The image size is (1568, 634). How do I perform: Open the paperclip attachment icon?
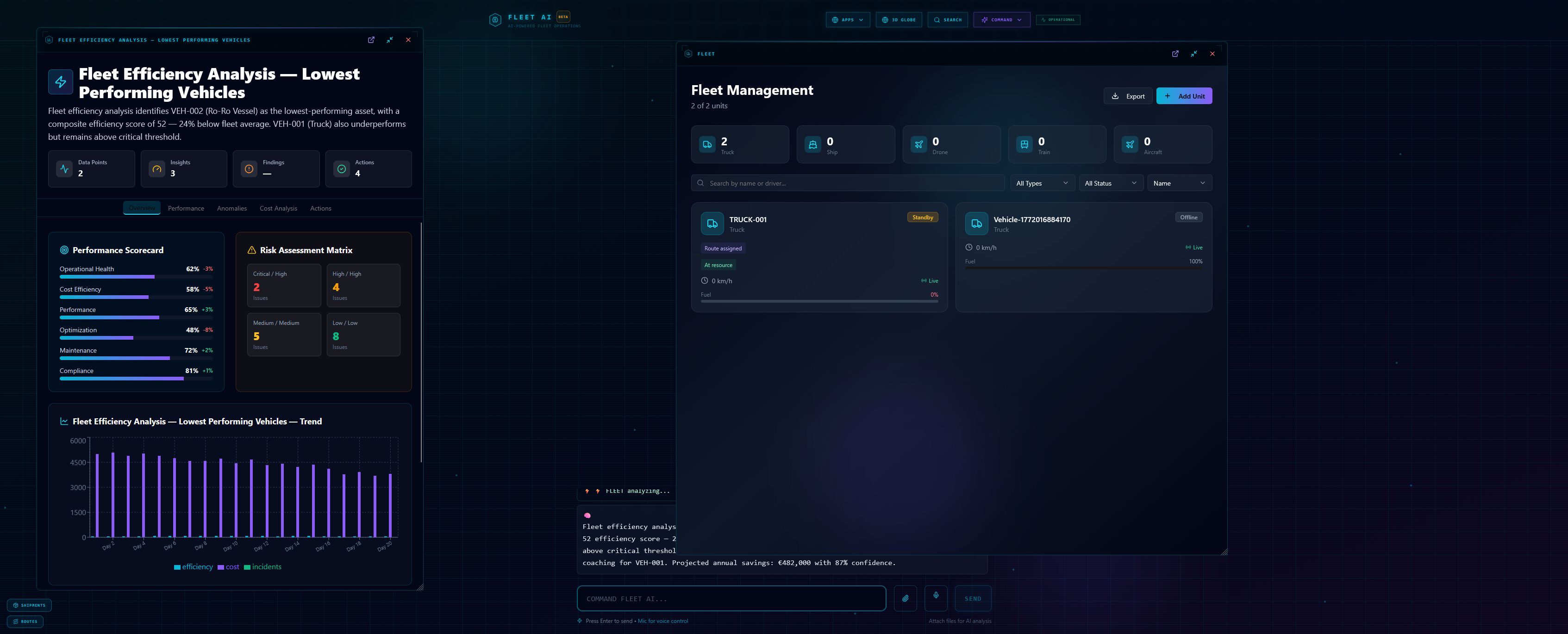tap(905, 598)
